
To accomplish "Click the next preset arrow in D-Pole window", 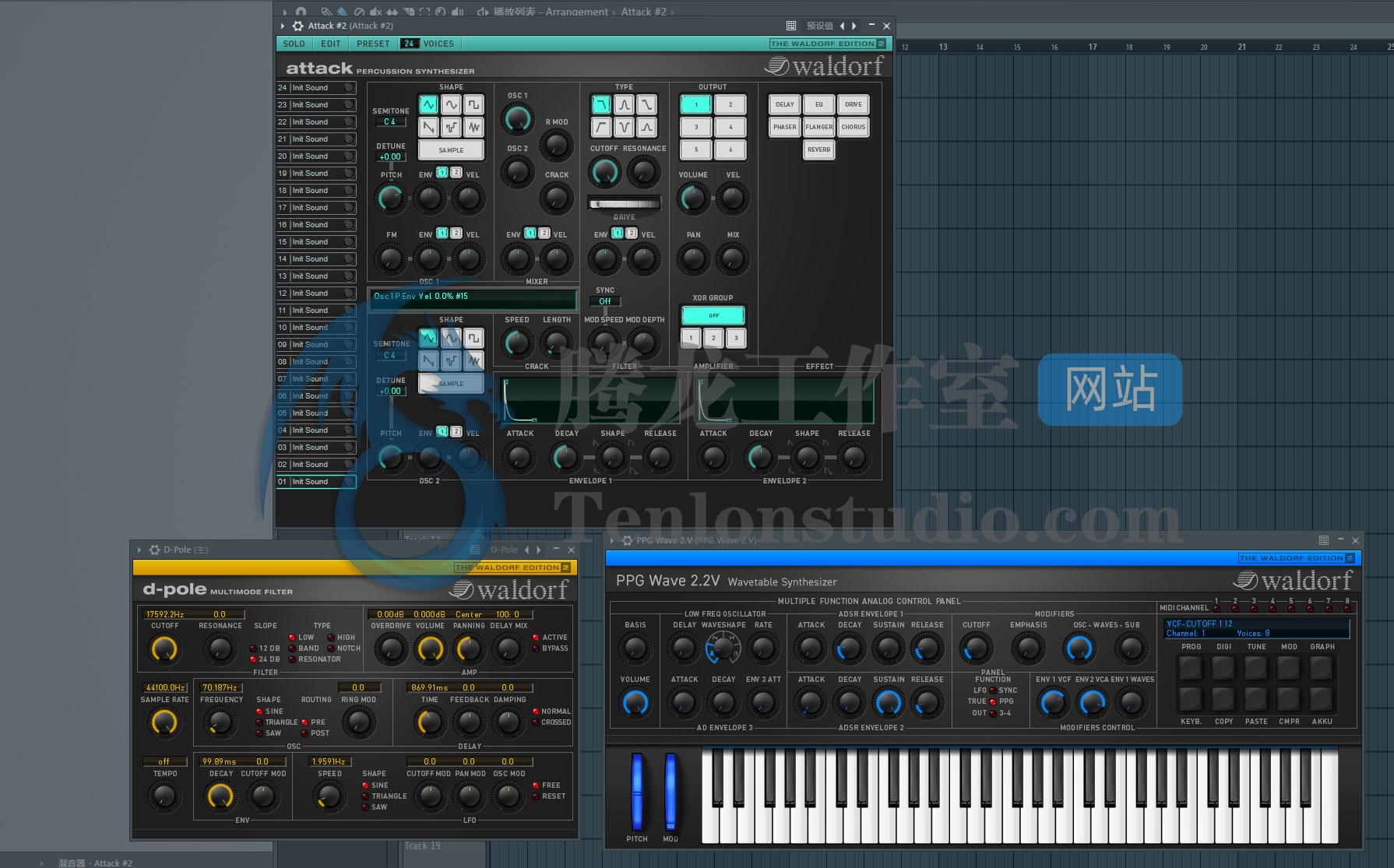I will (x=539, y=550).
